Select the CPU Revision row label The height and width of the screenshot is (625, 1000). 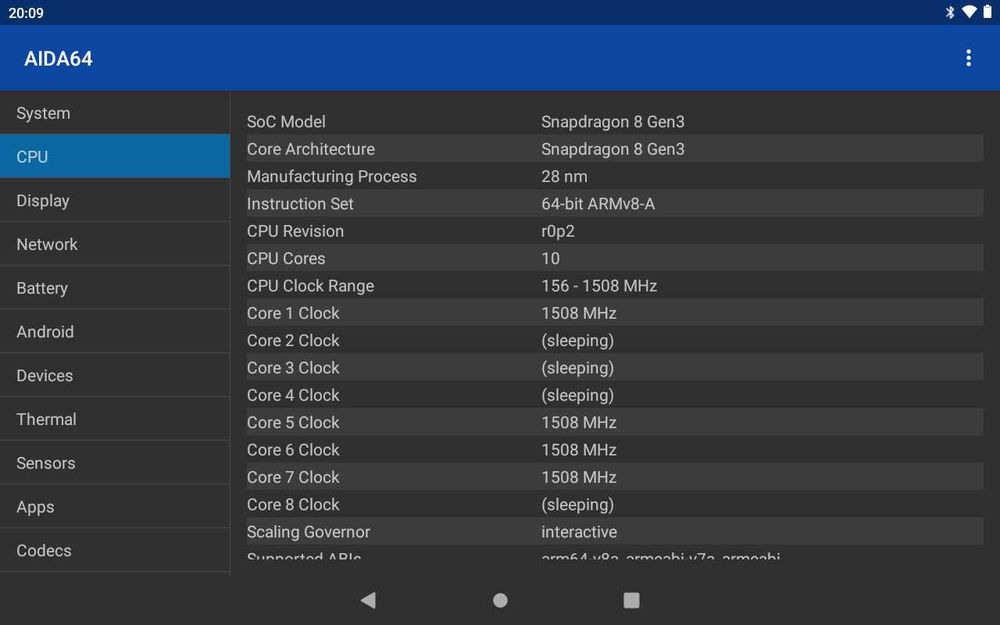coord(295,232)
